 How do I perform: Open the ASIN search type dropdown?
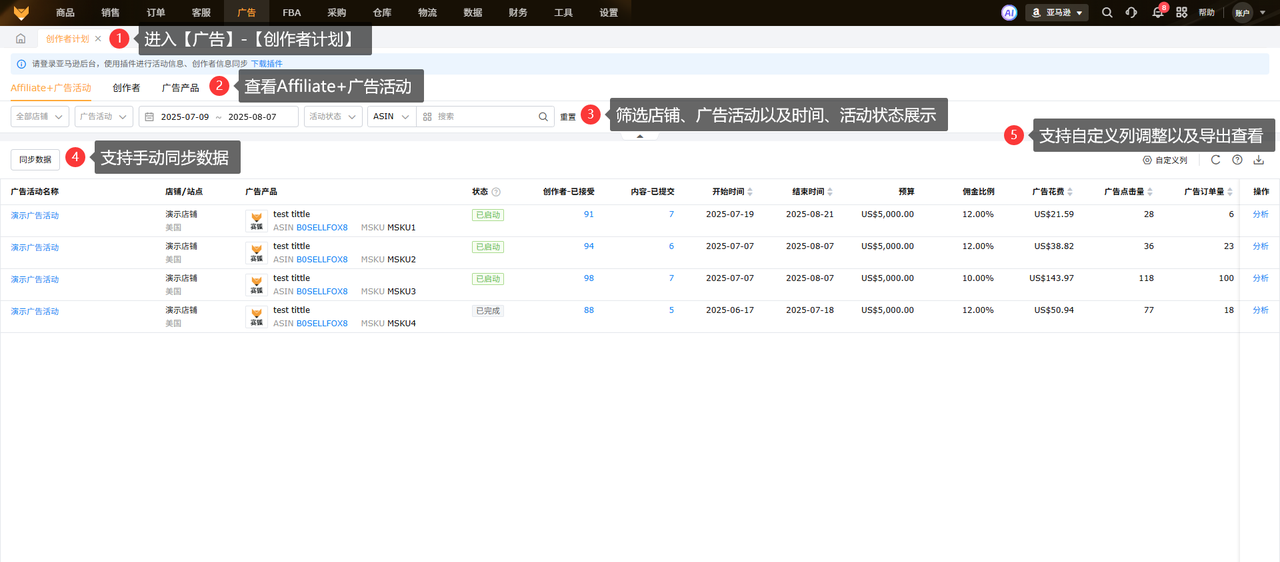point(392,116)
